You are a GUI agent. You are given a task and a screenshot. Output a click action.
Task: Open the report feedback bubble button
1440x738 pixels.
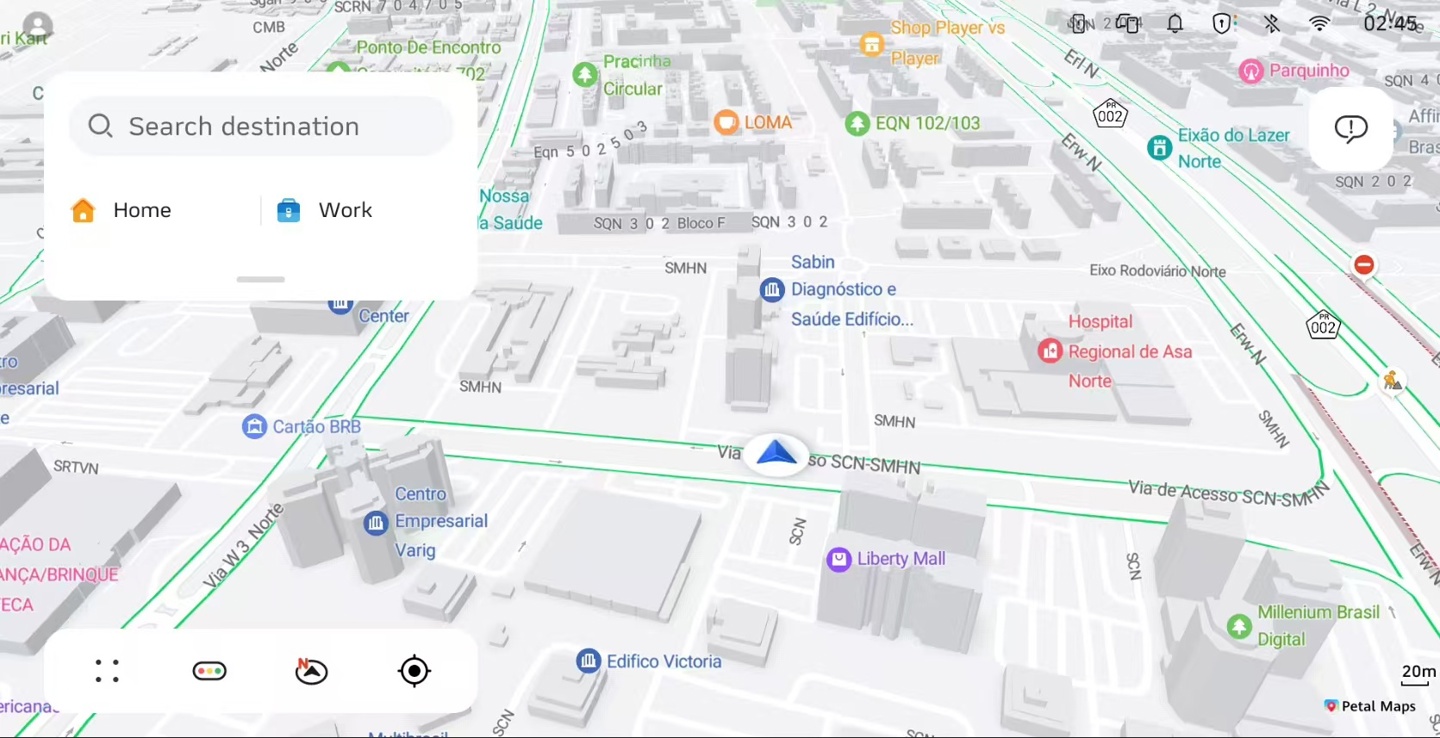coord(1351,129)
